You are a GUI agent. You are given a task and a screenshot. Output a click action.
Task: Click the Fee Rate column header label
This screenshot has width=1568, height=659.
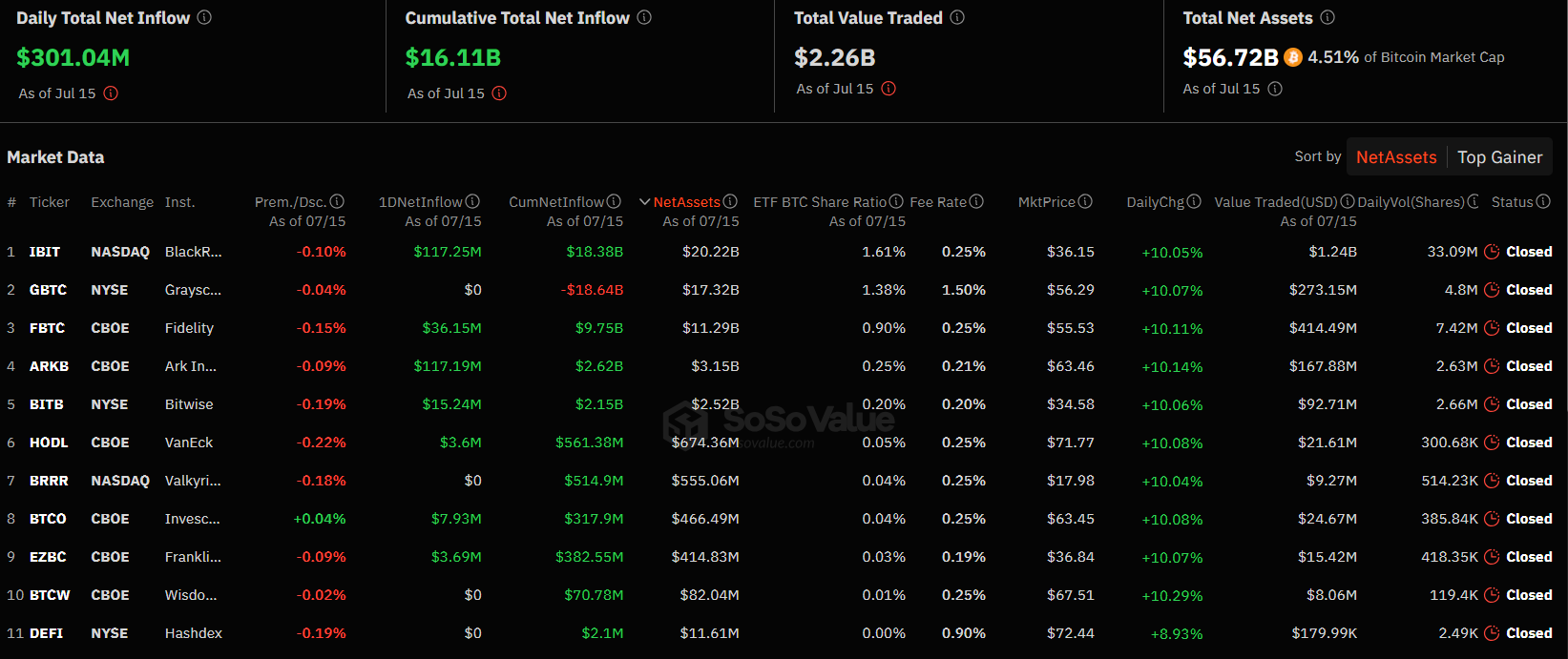tap(938, 202)
